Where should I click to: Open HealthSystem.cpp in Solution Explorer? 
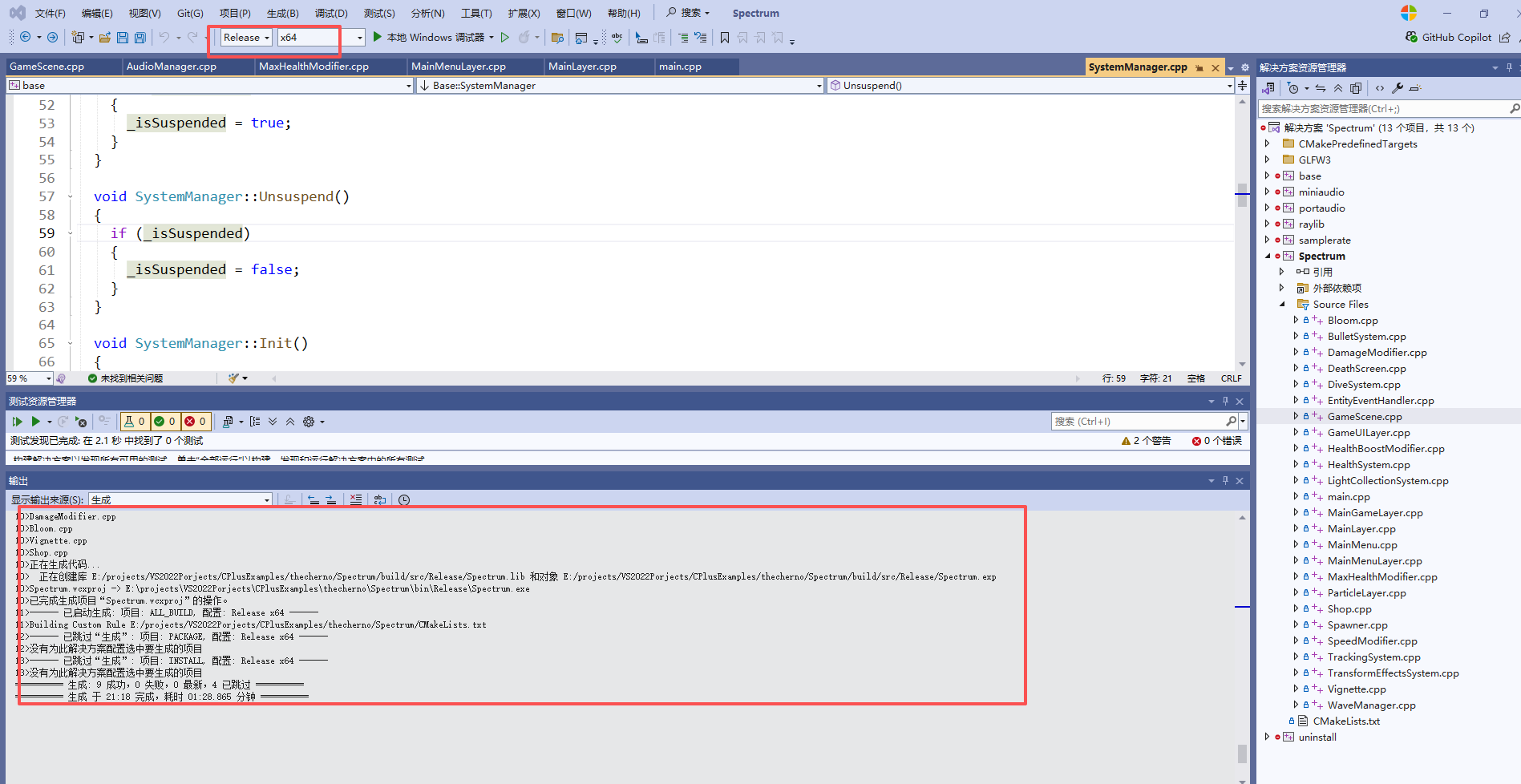(x=1369, y=464)
